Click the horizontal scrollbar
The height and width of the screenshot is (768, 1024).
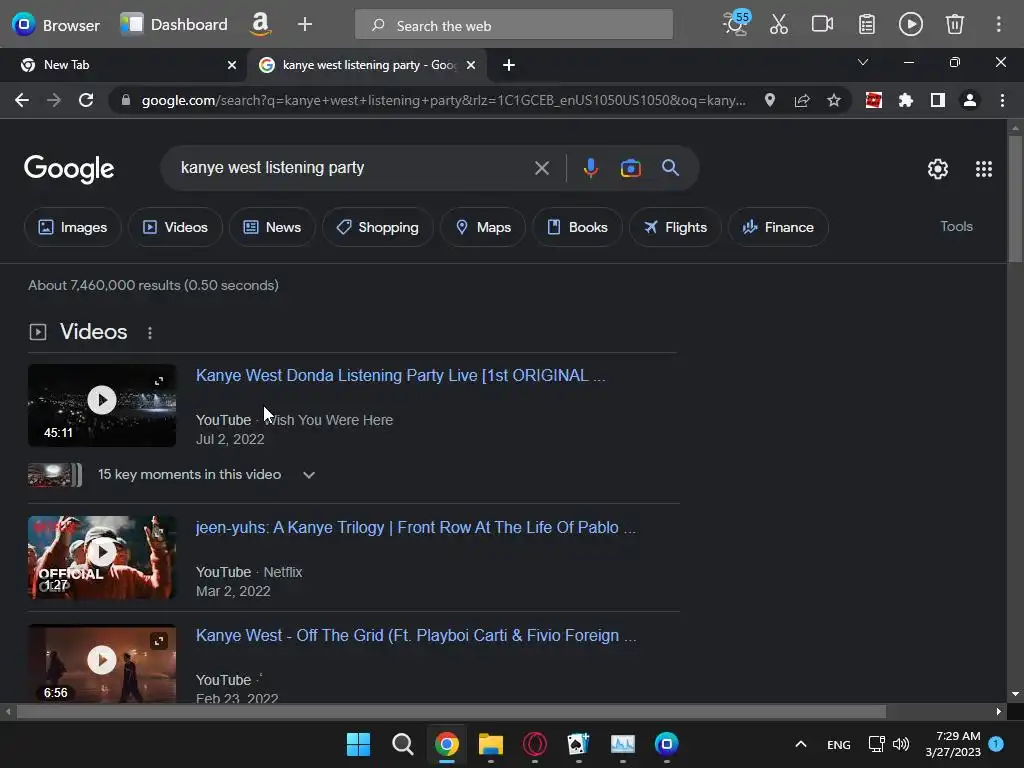click(x=451, y=712)
